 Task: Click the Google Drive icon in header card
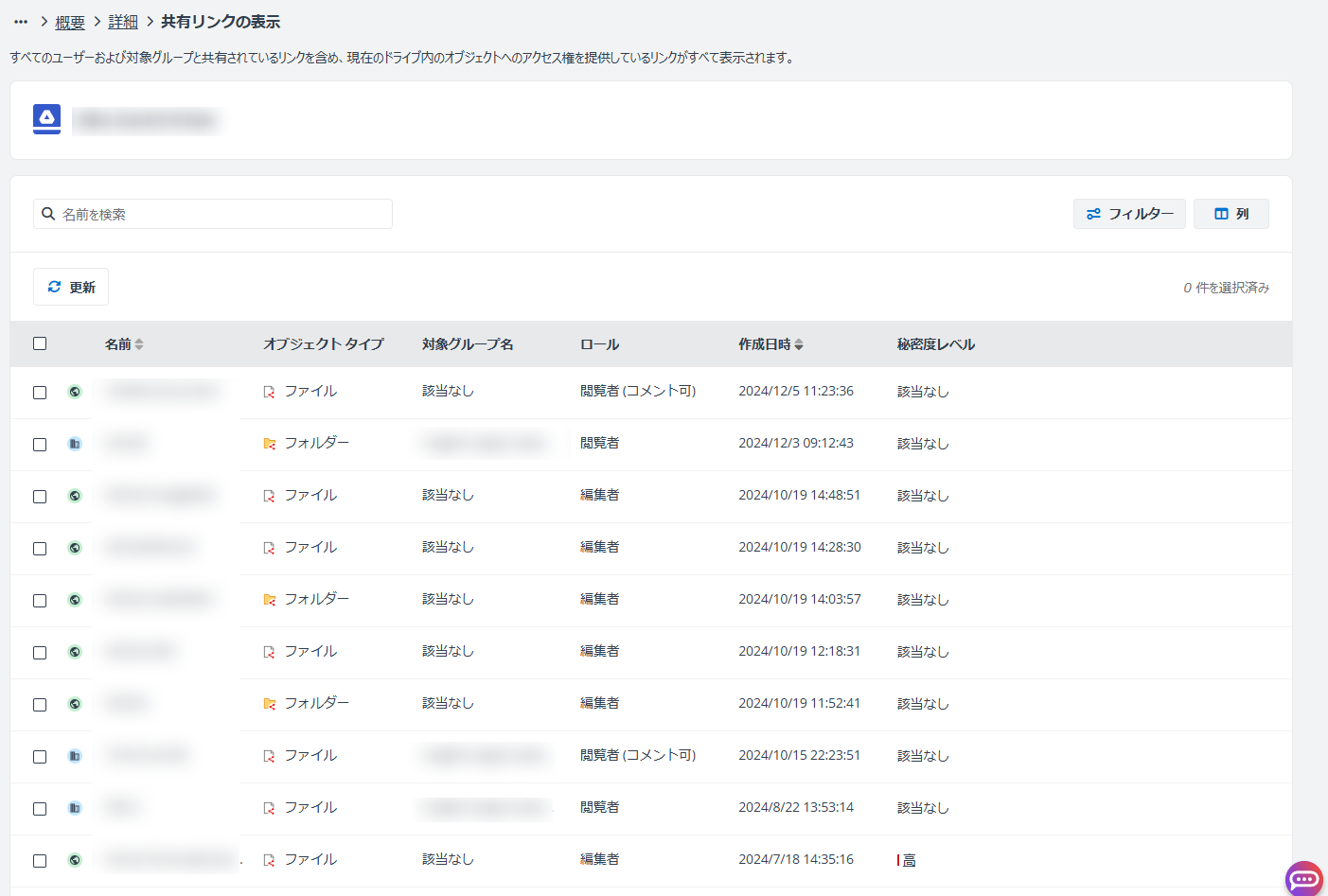point(46,119)
